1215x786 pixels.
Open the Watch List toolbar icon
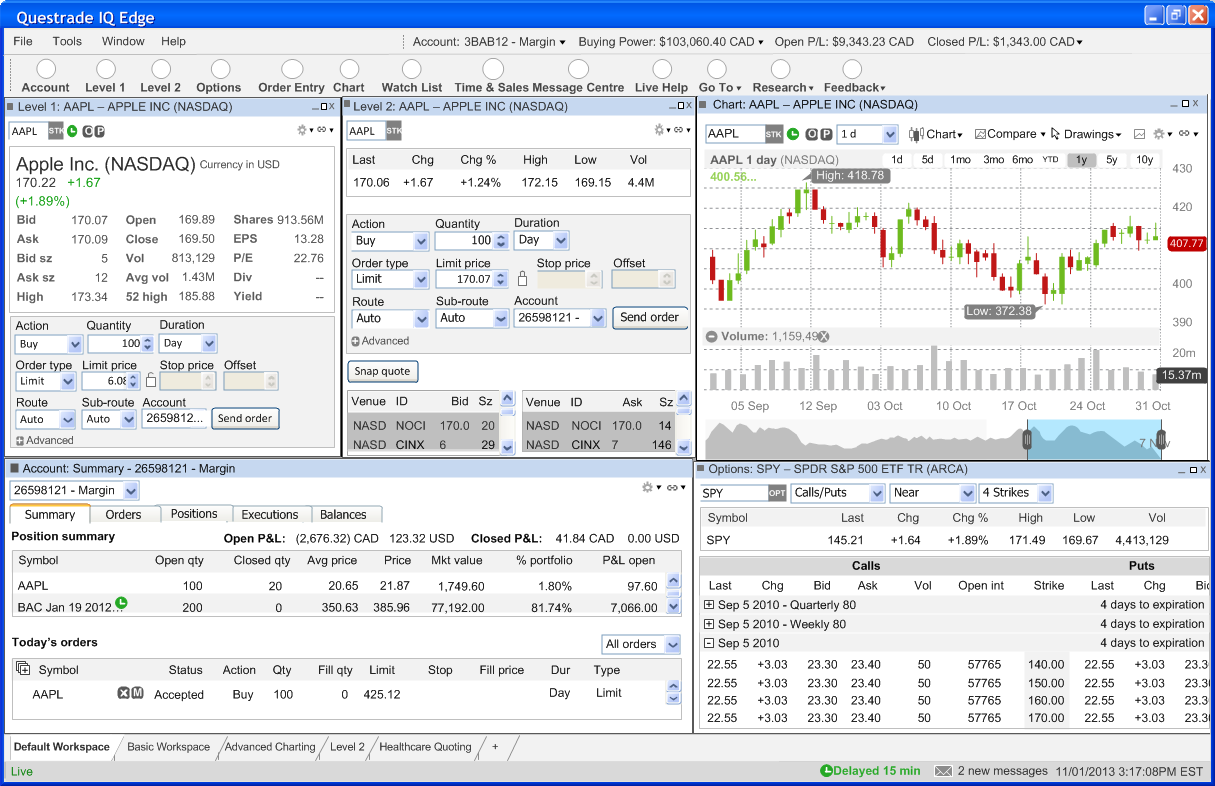click(x=412, y=69)
